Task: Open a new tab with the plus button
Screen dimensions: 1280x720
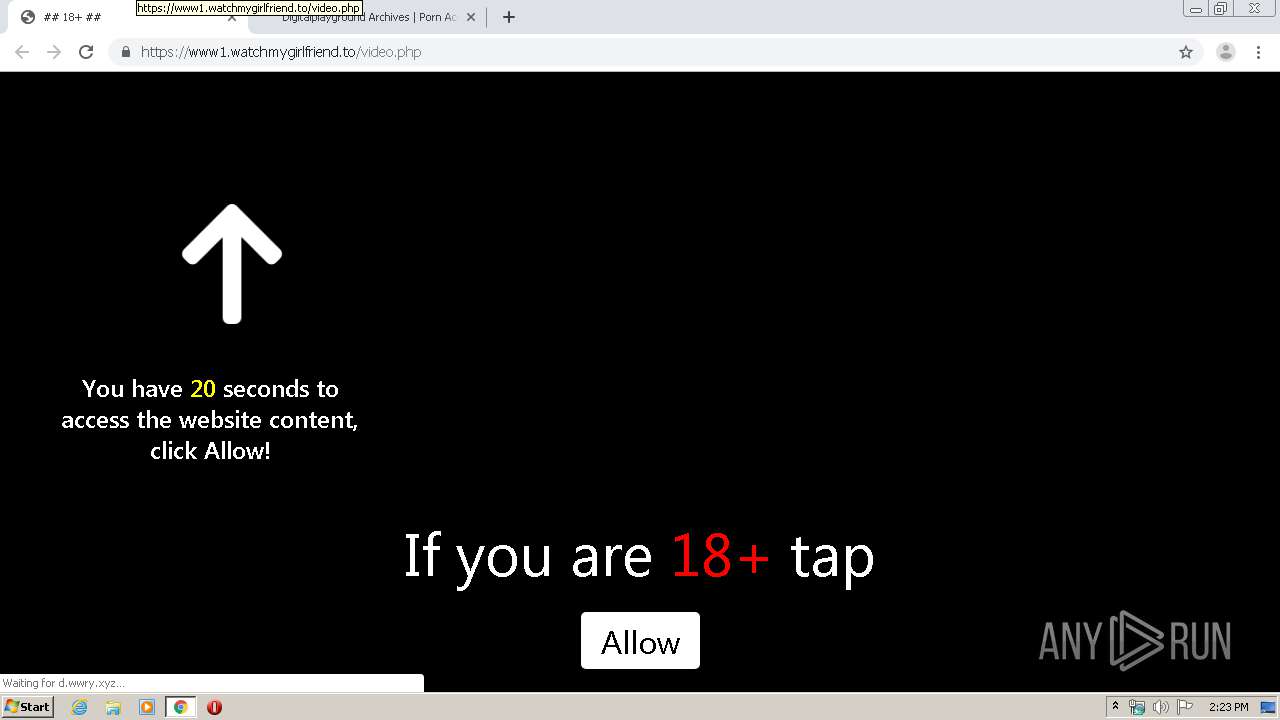Action: [509, 17]
